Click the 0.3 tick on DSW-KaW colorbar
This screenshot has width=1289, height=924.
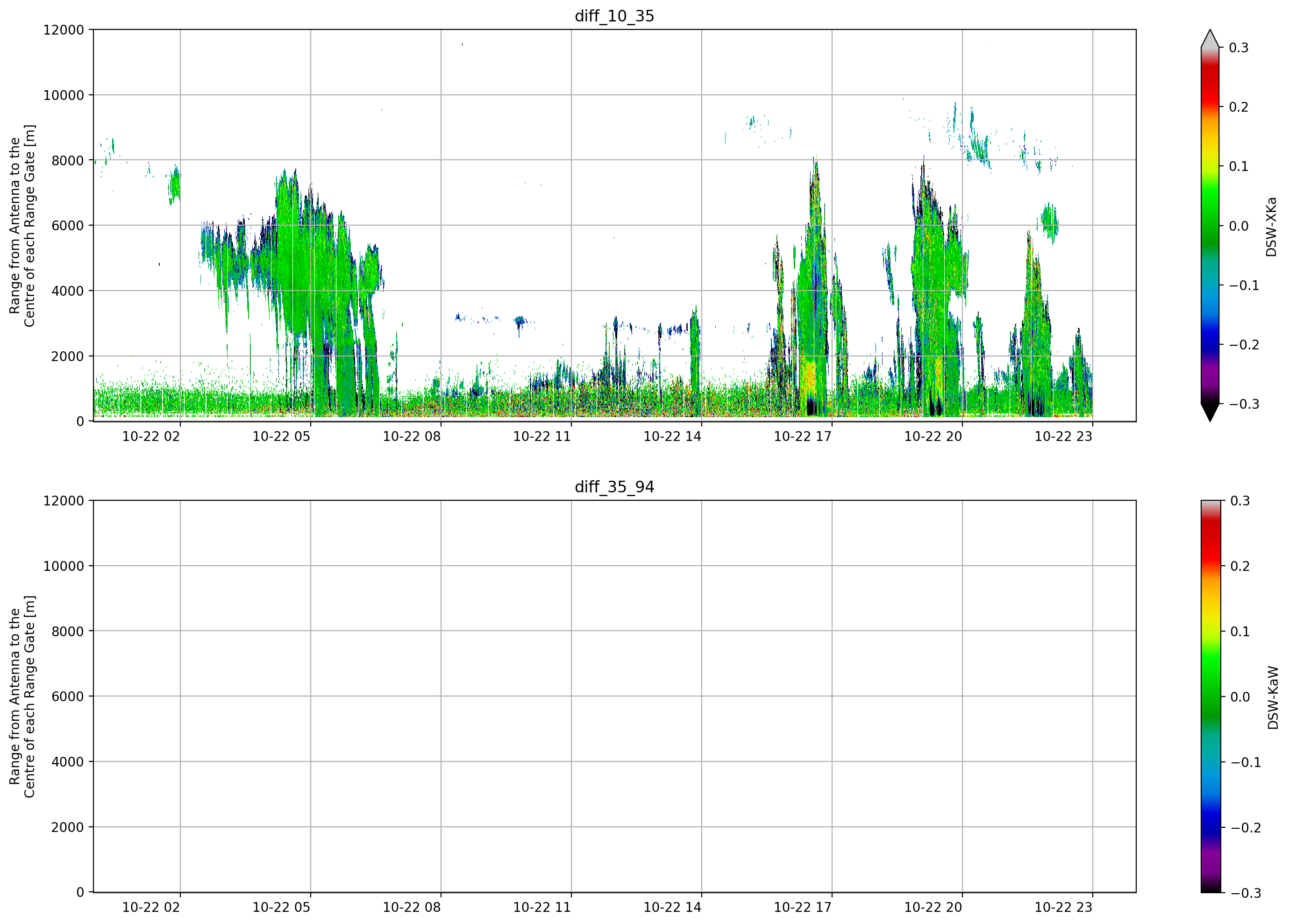click(1240, 501)
